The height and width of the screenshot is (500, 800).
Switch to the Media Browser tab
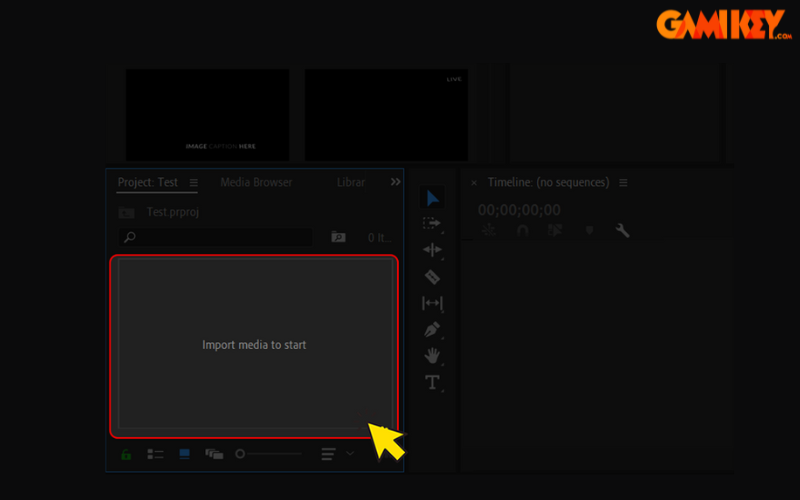click(x=256, y=182)
